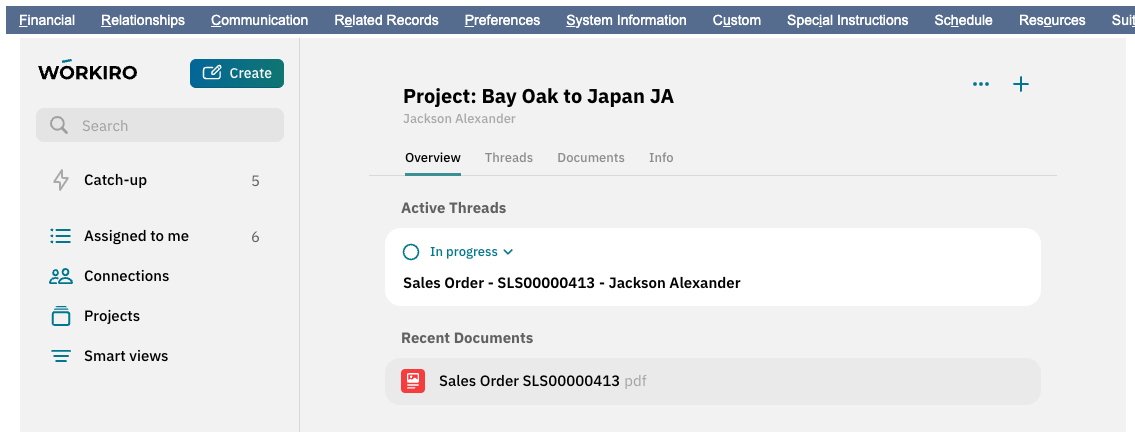Open Sales Order SLS00000413 thread
Image resolution: width=1135 pixels, height=432 pixels.
[x=571, y=283]
